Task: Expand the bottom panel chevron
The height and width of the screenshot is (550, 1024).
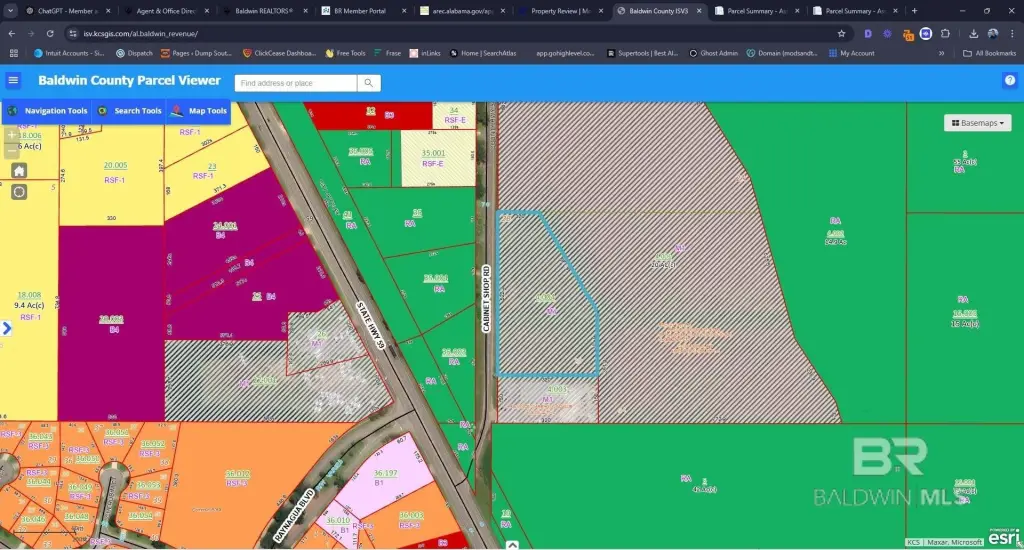Action: coord(512,545)
